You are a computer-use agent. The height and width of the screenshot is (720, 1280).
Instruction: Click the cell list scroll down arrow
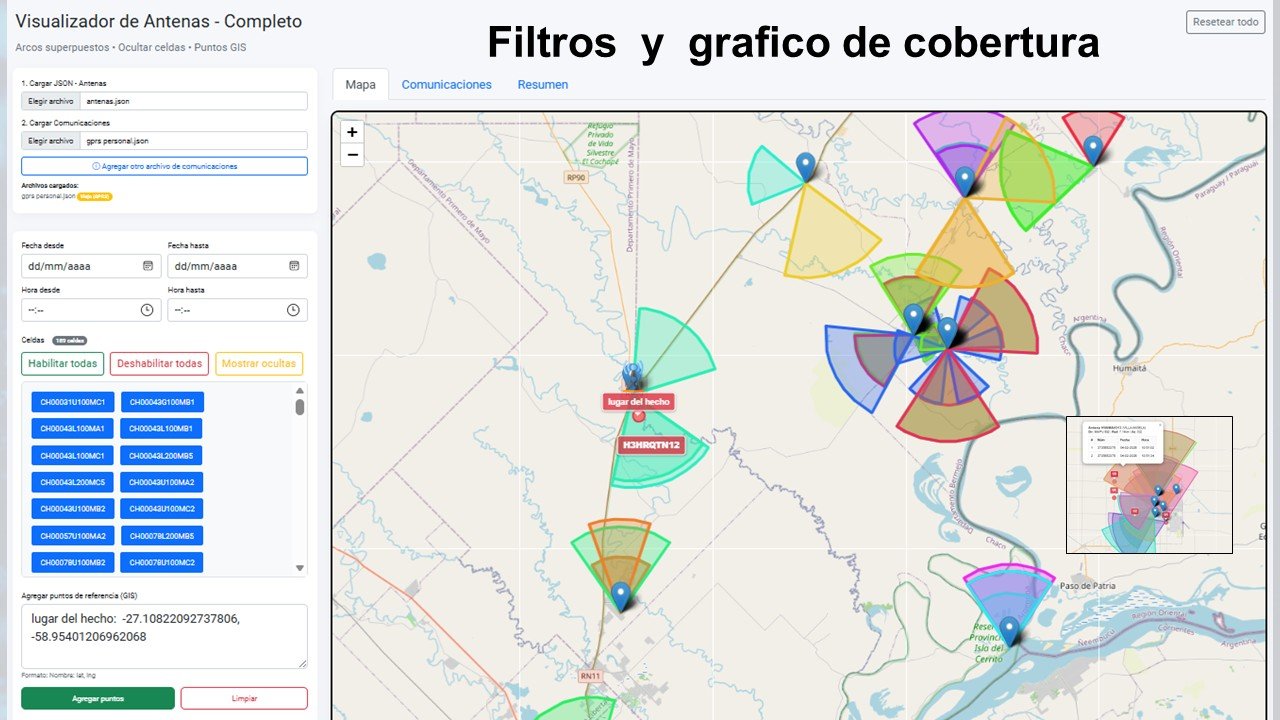[299, 568]
